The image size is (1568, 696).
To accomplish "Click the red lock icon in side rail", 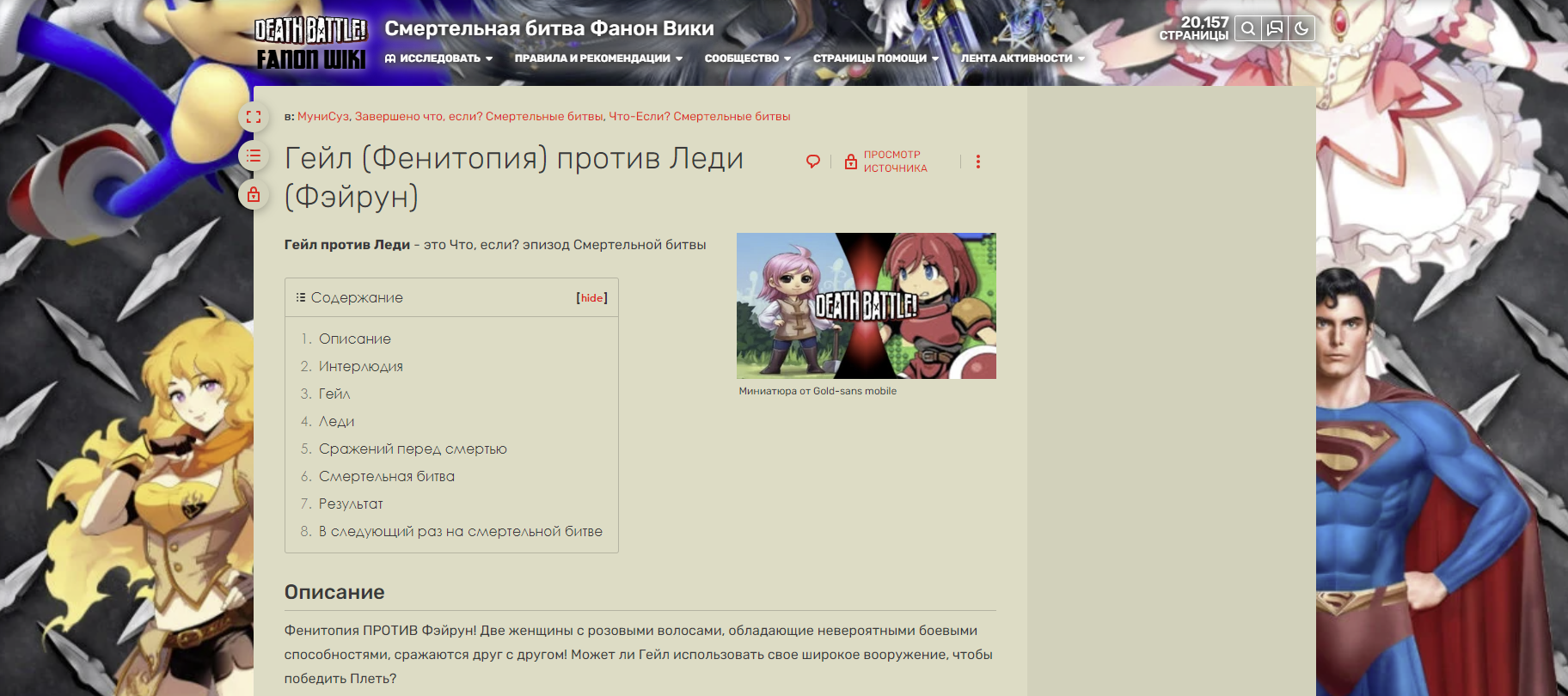I will (254, 195).
